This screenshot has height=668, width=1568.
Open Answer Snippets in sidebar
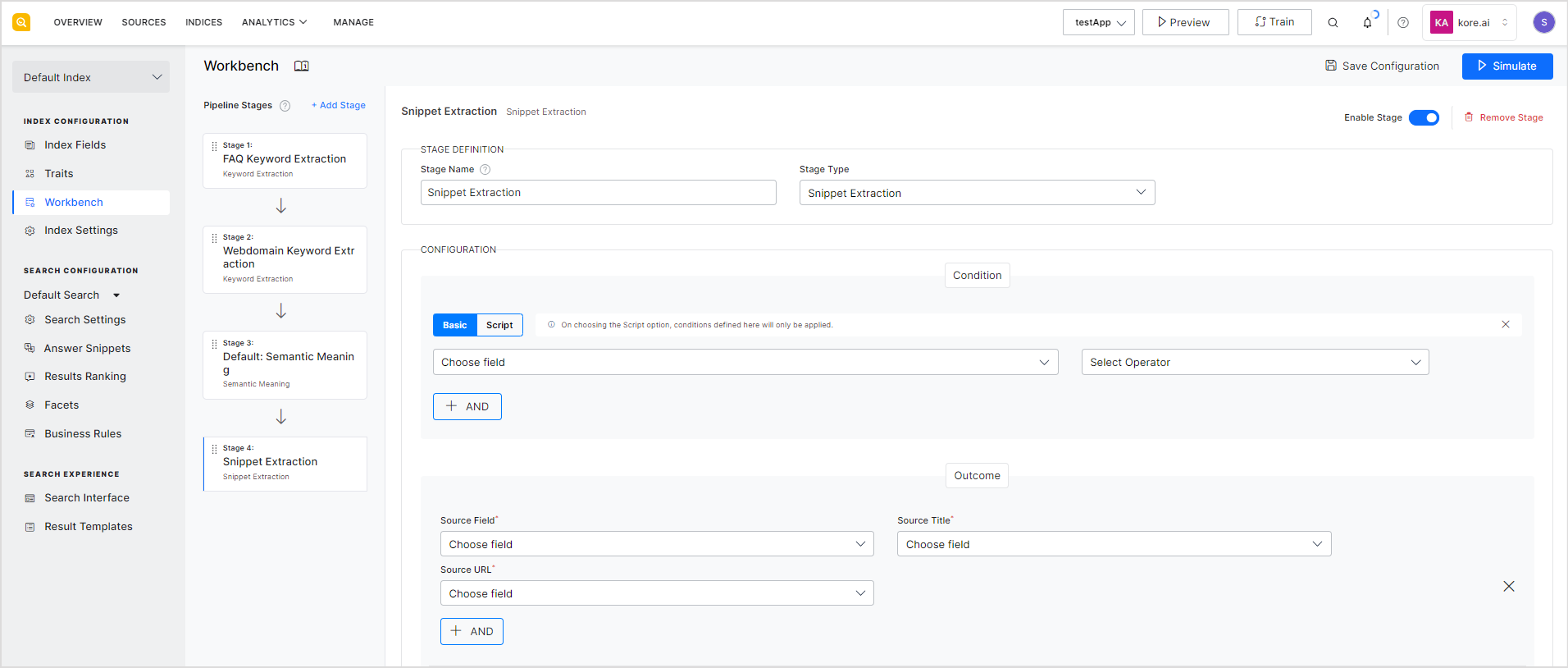point(87,349)
